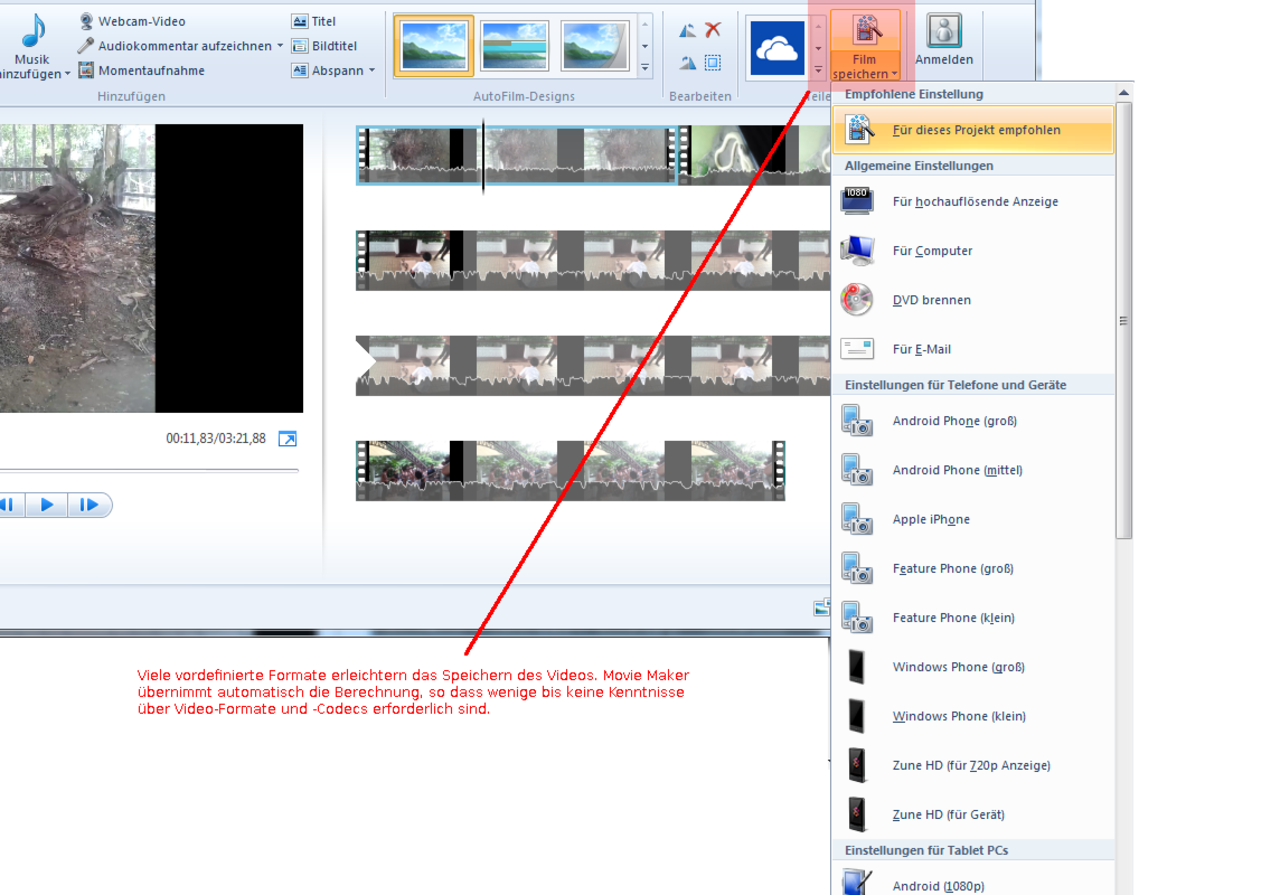The width and height of the screenshot is (1280, 895).
Task: Click the DVD disc icon
Action: 857,299
